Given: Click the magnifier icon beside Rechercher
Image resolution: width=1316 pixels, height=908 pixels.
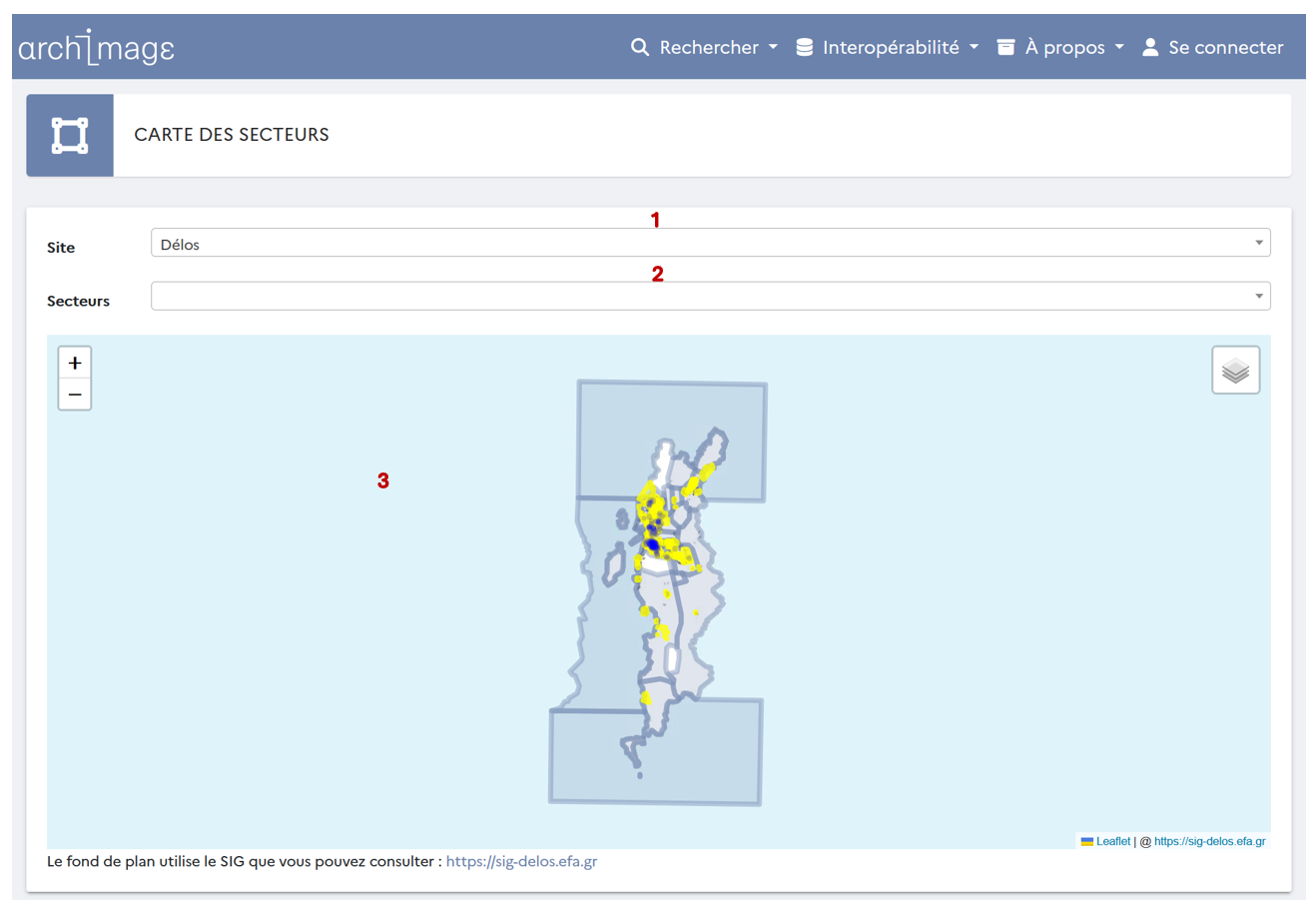Looking at the screenshot, I should tap(640, 47).
